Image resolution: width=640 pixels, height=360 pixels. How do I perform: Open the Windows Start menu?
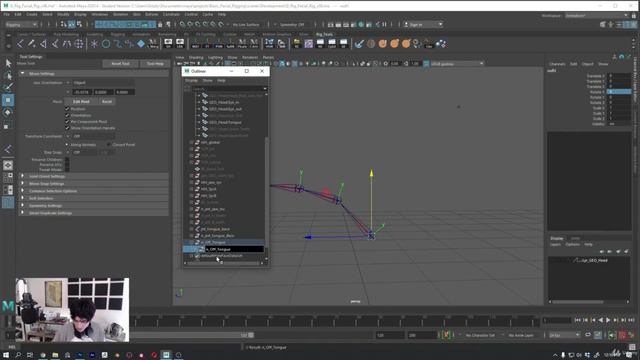click(6, 355)
